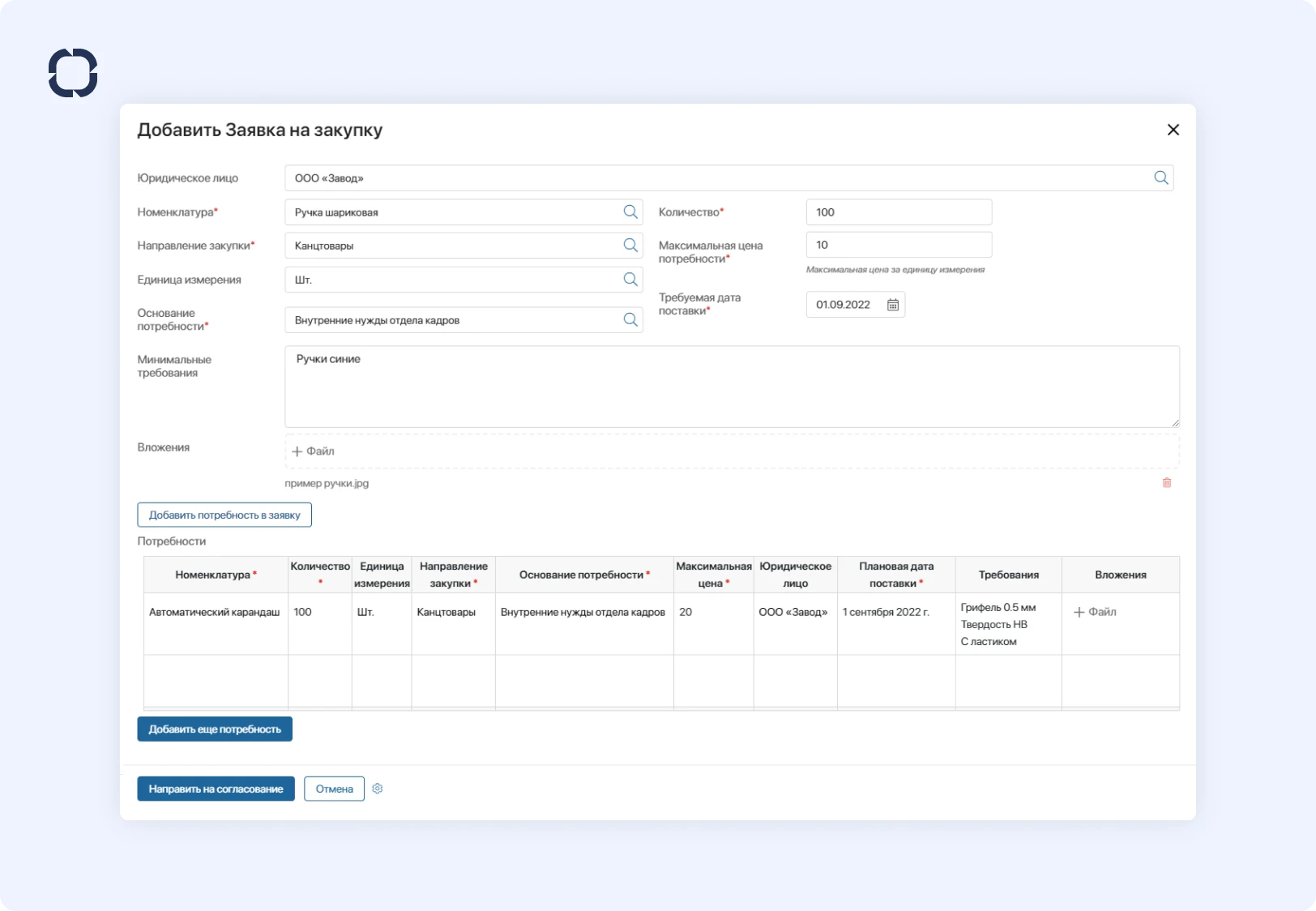Click Добавить потребность в заявку button
Screen dimensions: 1316x911
(x=224, y=515)
